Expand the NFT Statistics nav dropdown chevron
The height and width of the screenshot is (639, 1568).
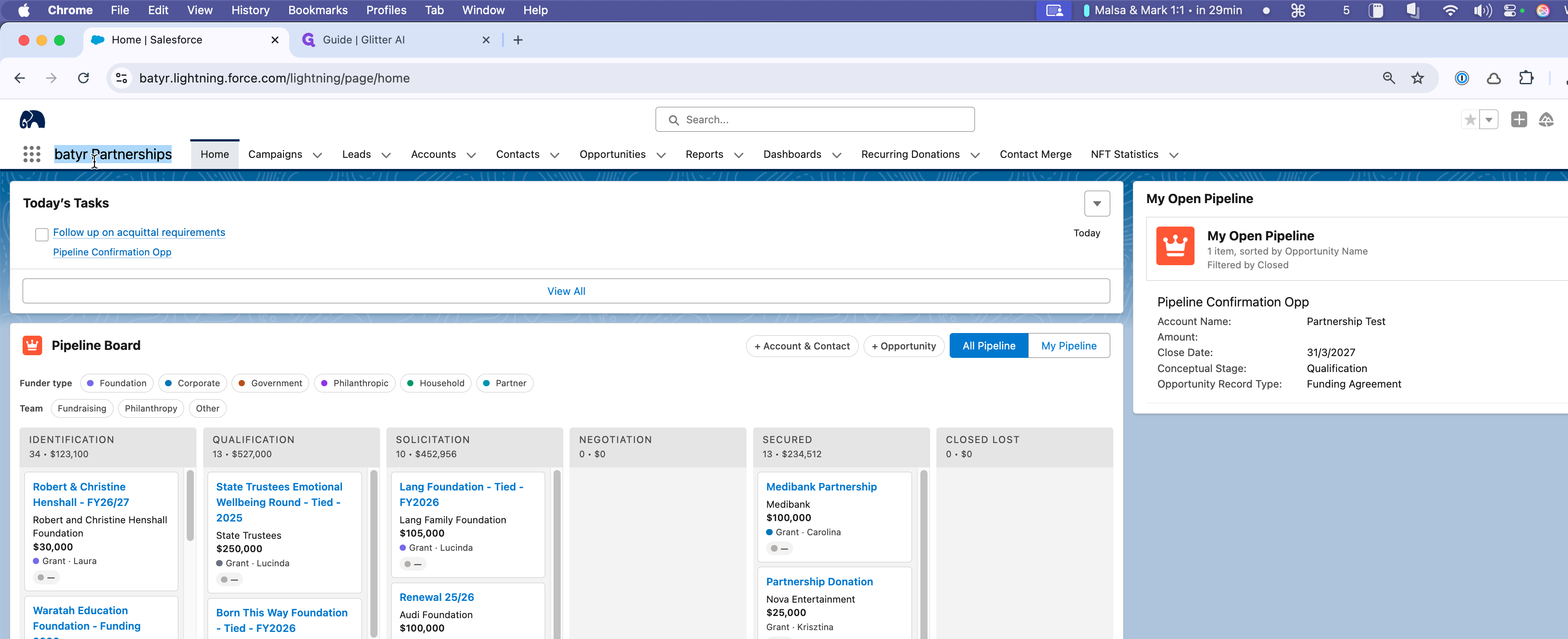1174,155
